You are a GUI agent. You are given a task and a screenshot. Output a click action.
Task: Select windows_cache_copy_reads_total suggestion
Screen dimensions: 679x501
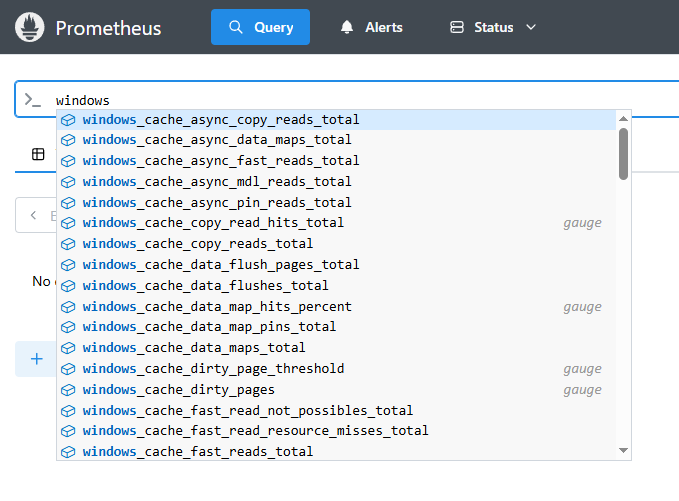point(336,243)
